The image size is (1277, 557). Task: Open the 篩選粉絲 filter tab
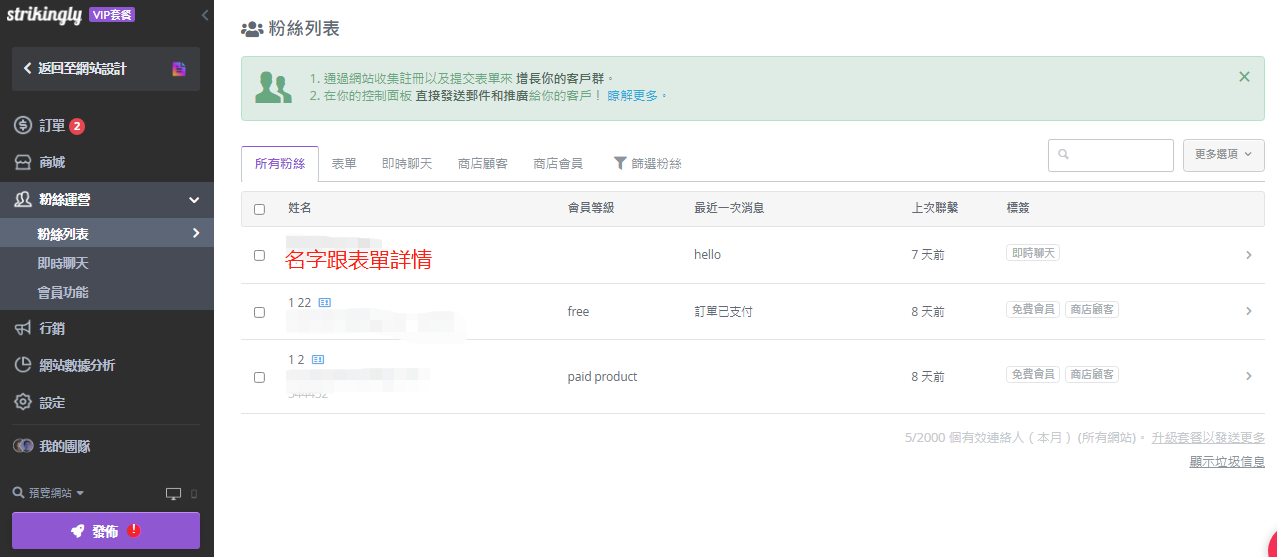point(647,163)
